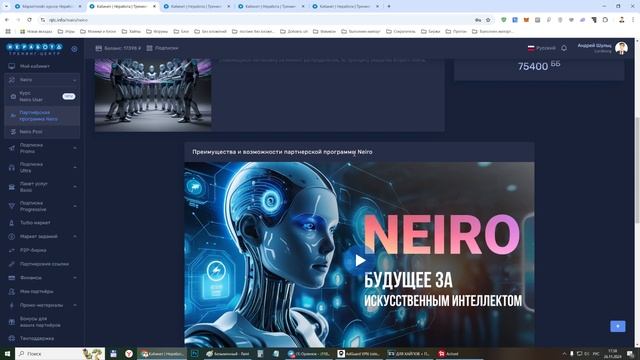Open Курс Neiro User item
The width and height of the screenshot is (640, 360).
coord(42,96)
